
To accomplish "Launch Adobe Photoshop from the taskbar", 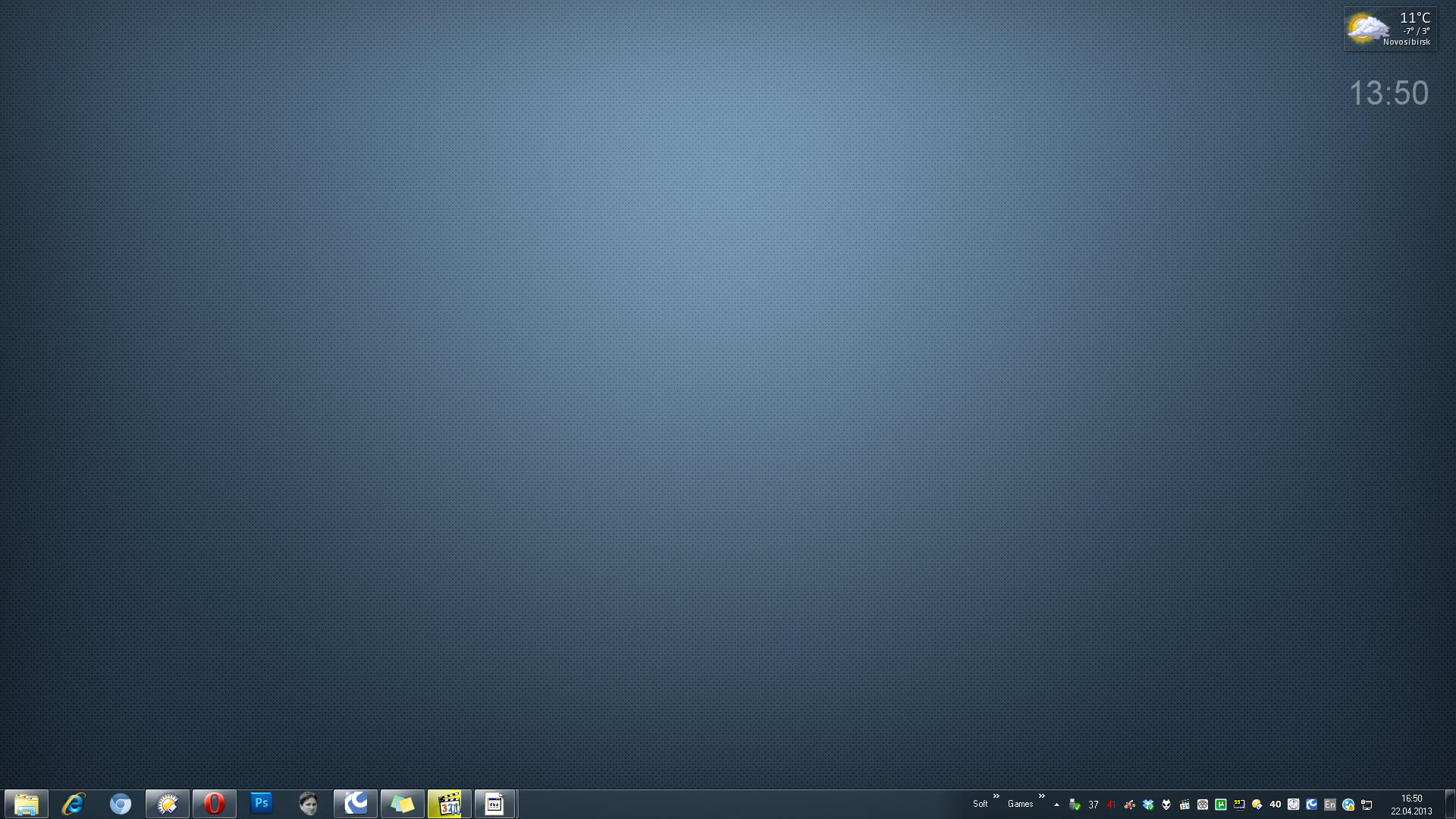I will [262, 804].
